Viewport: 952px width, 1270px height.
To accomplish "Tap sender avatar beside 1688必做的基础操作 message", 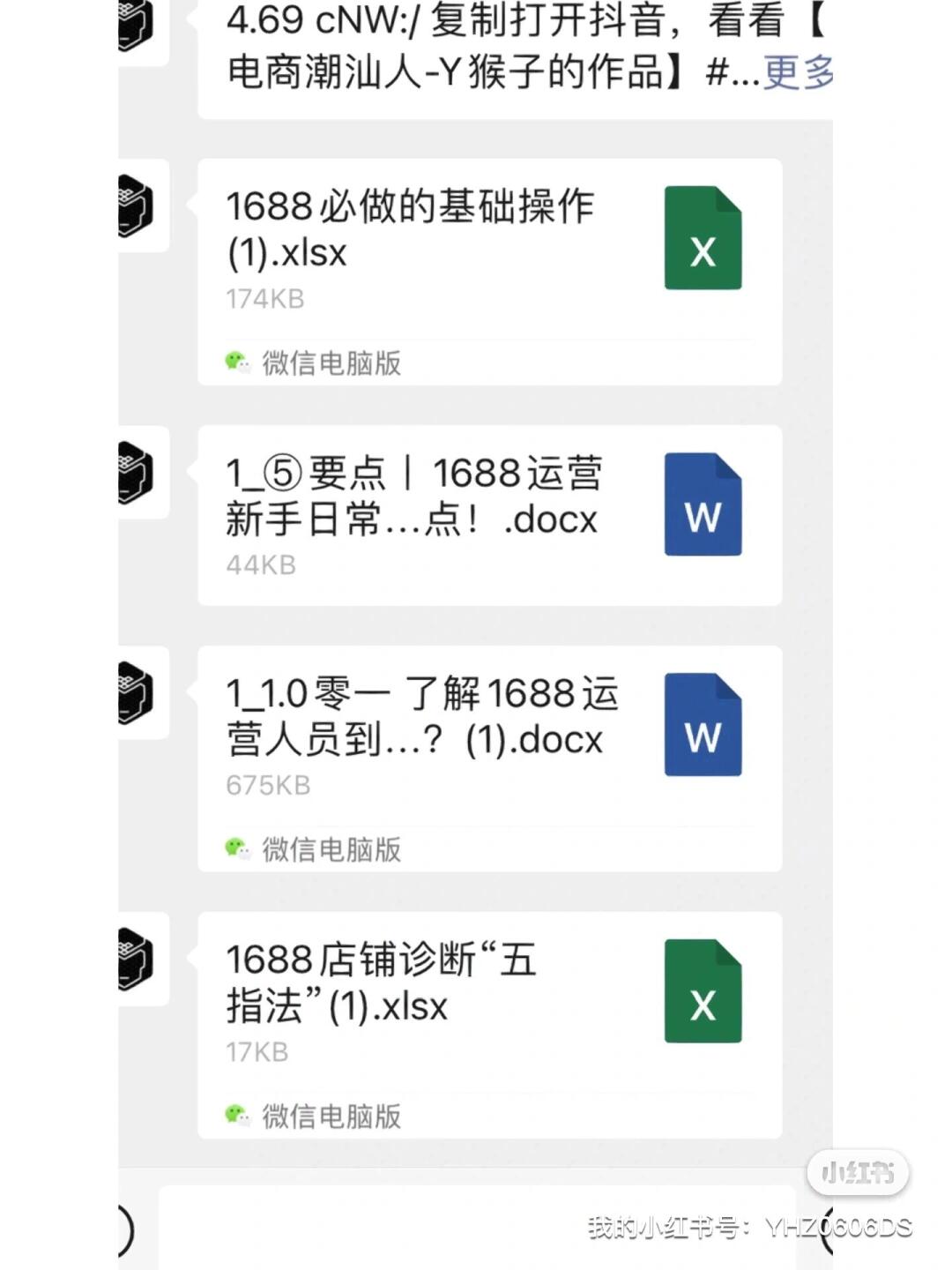I will click(x=141, y=205).
